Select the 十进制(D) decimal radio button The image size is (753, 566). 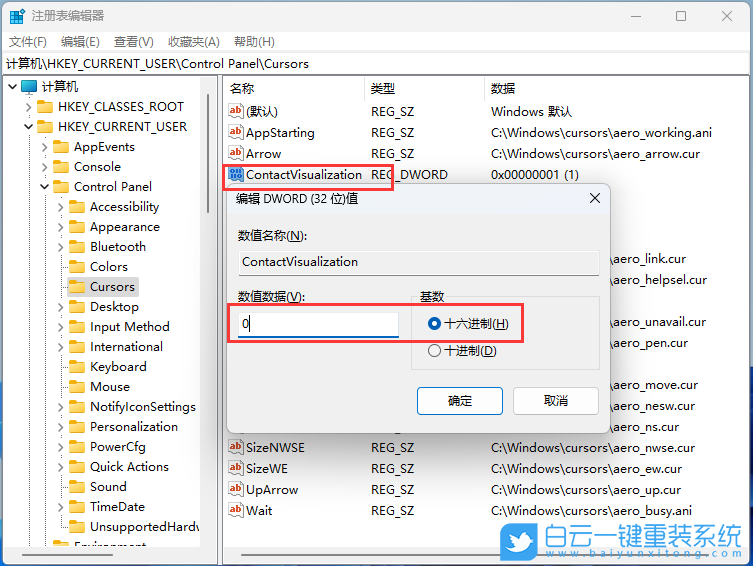pos(434,351)
